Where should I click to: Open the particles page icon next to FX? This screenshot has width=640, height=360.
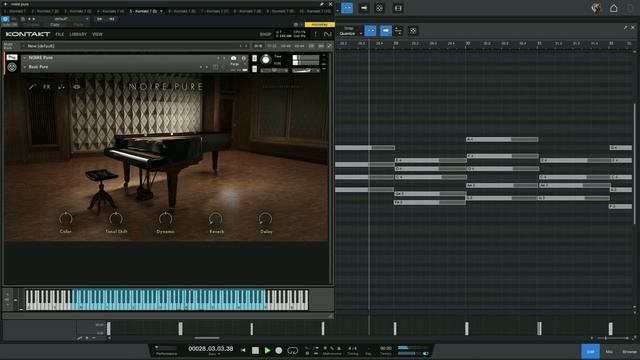[x=61, y=87]
